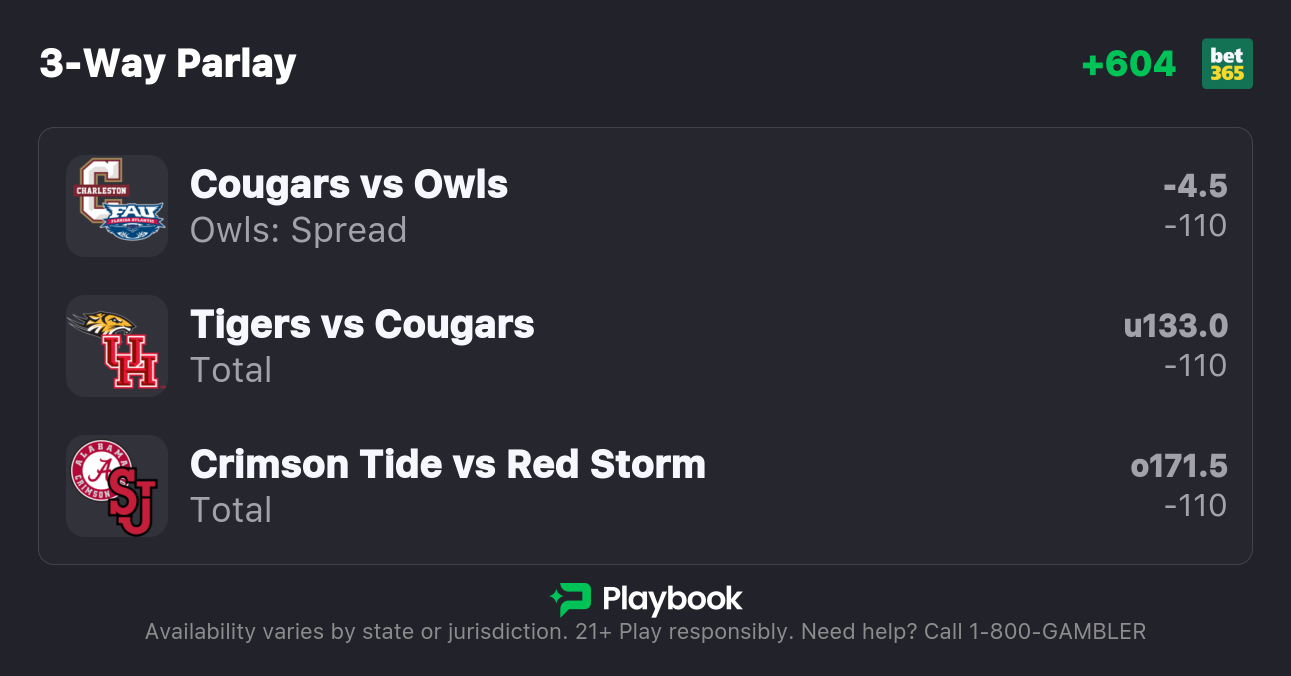Open the Tigers vs Cougars matchup
This screenshot has width=1291, height=676.
tap(362, 325)
